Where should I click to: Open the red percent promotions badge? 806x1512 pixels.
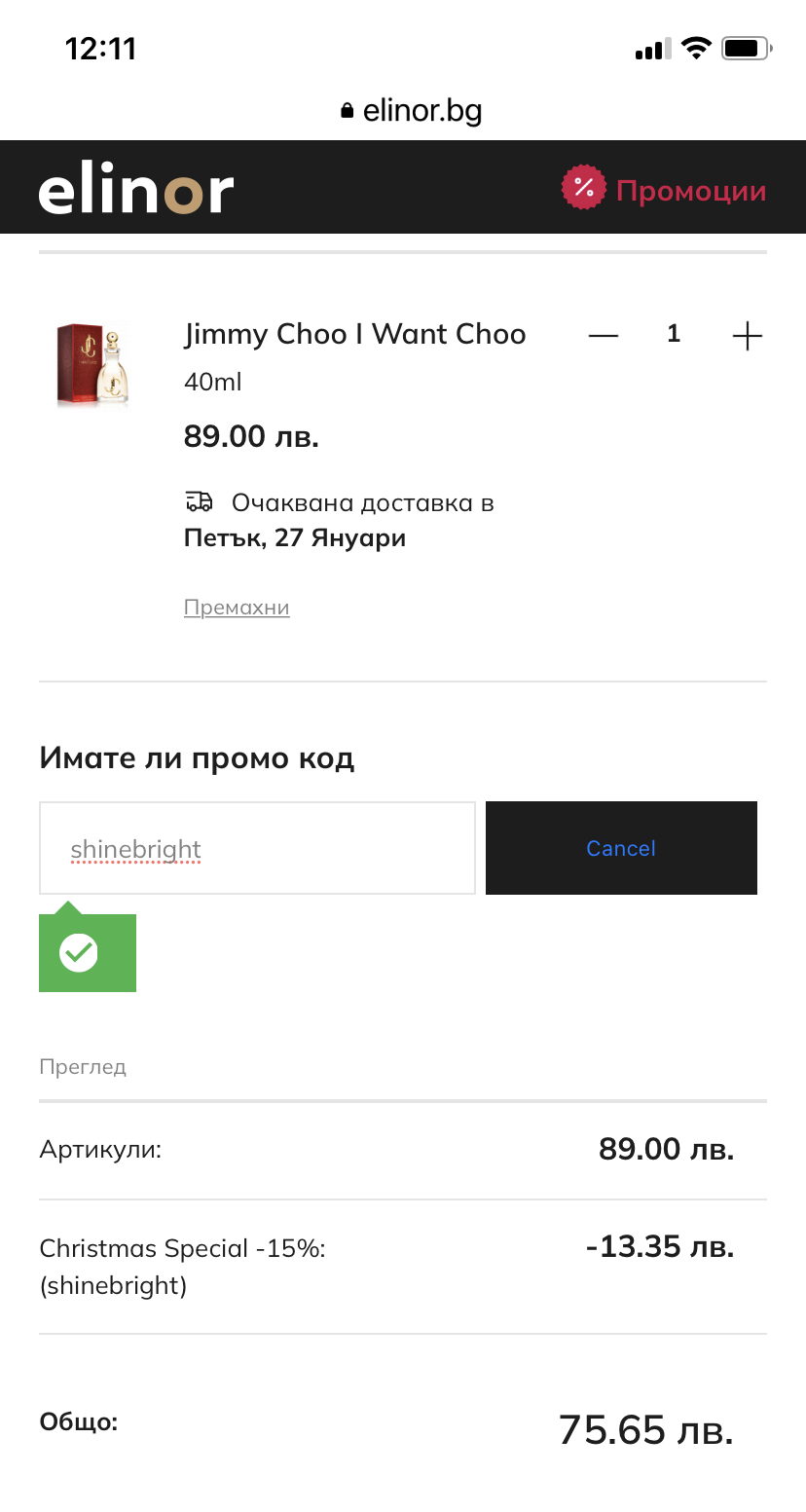pos(584,187)
